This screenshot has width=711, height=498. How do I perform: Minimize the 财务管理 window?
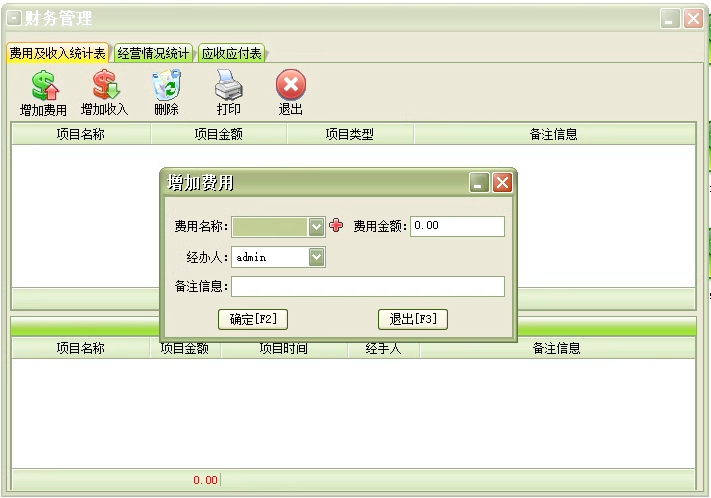[x=670, y=19]
